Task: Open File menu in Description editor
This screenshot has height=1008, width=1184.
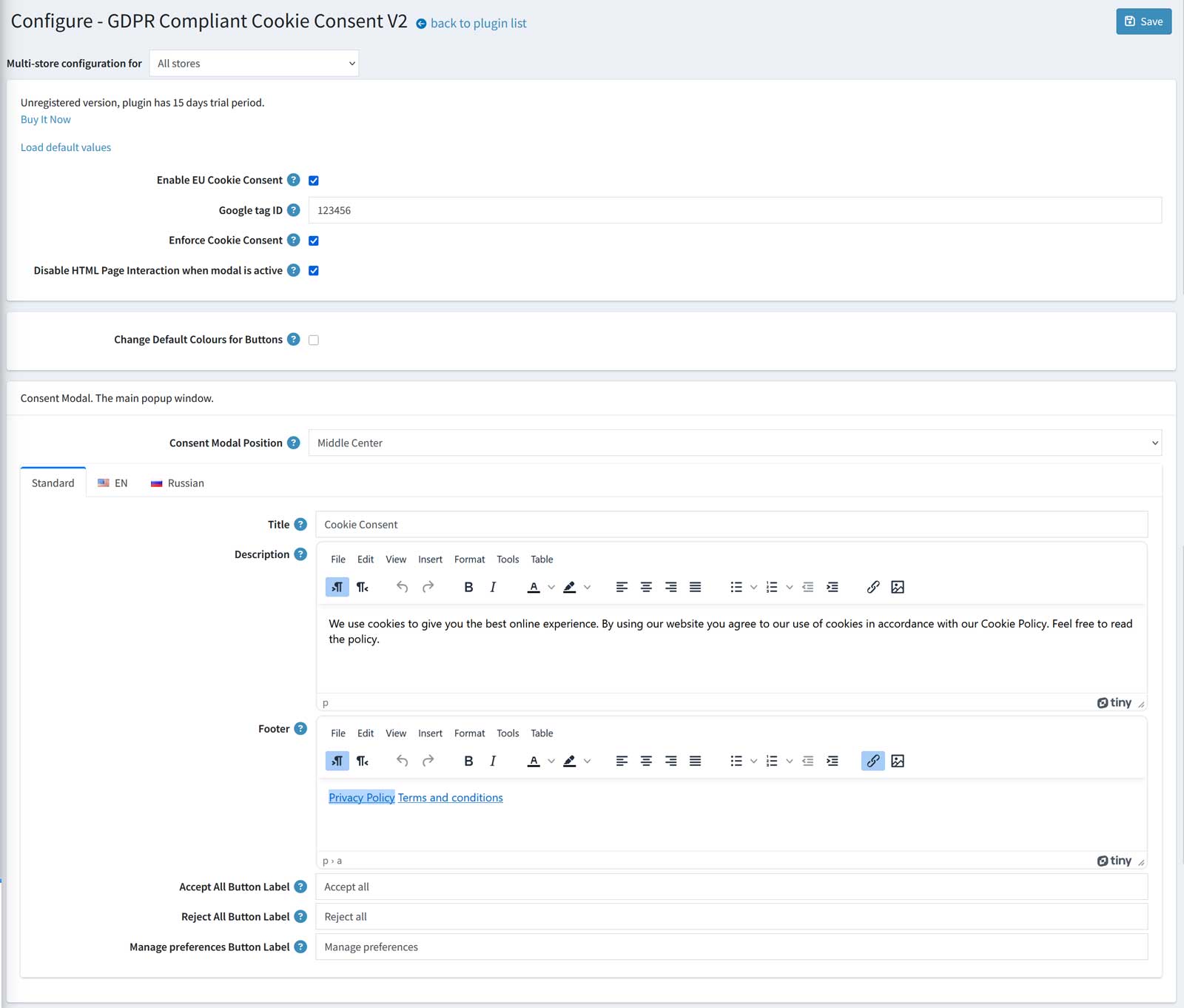Action: [x=338, y=559]
